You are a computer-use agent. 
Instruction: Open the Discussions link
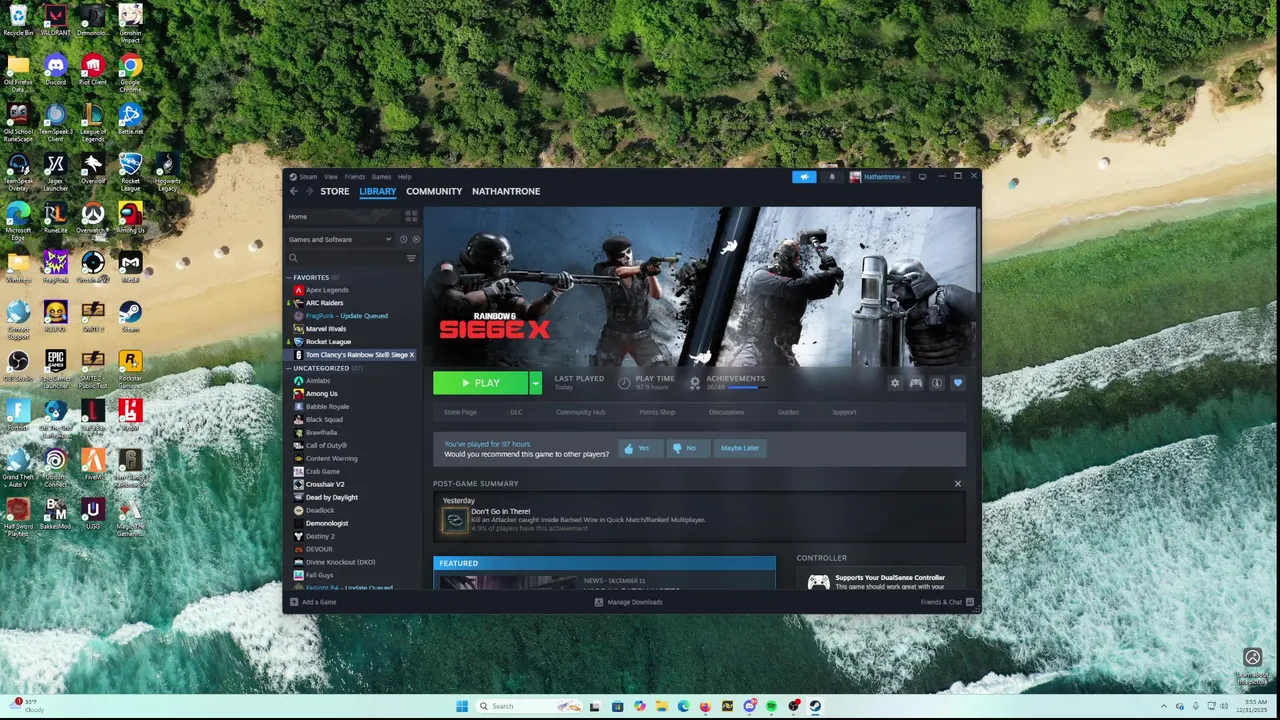point(727,412)
